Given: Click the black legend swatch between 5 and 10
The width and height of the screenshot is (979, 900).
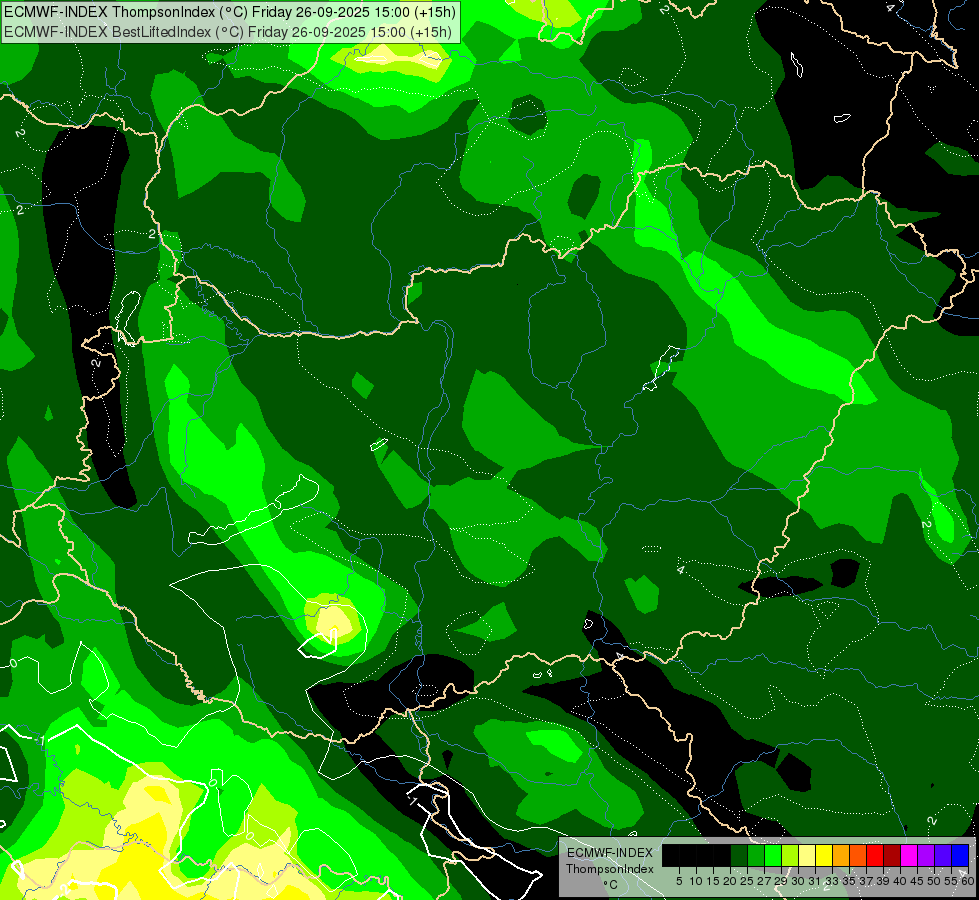Looking at the screenshot, I should 688,855.
